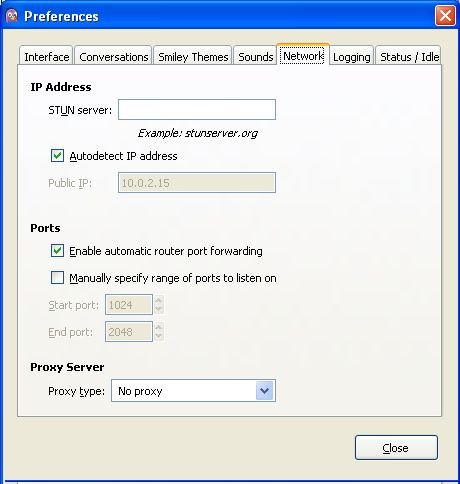
Task: Select the Network tab
Action: tap(303, 56)
